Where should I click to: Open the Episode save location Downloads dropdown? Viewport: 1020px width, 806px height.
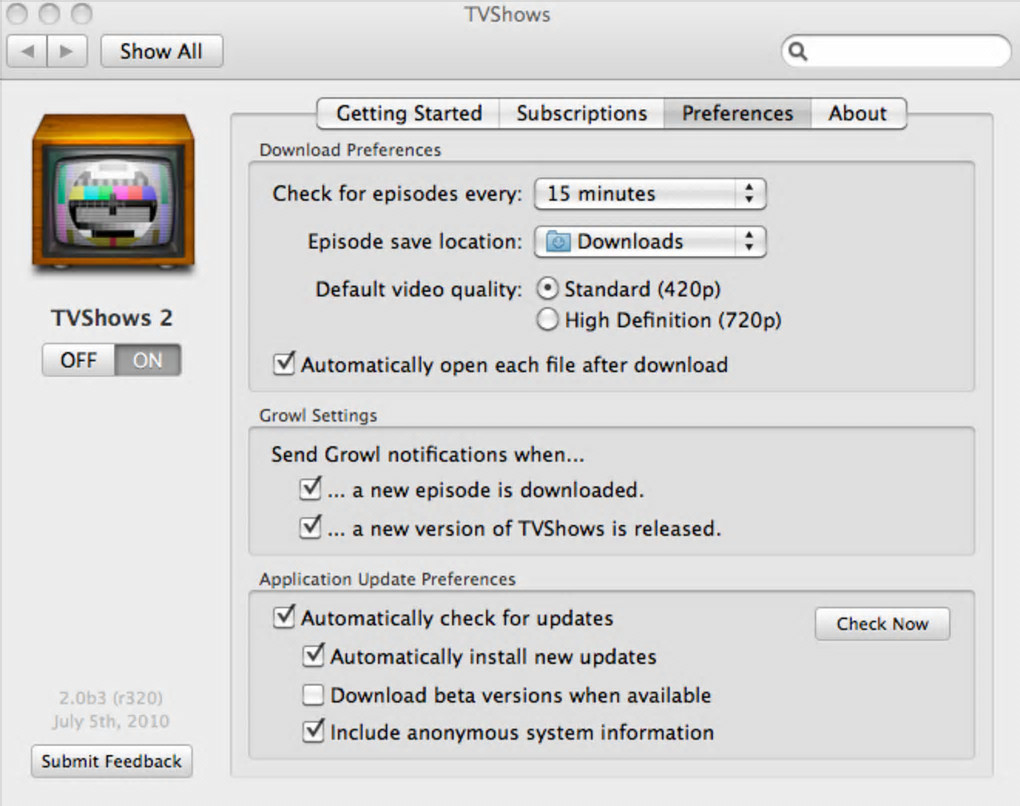coord(650,242)
